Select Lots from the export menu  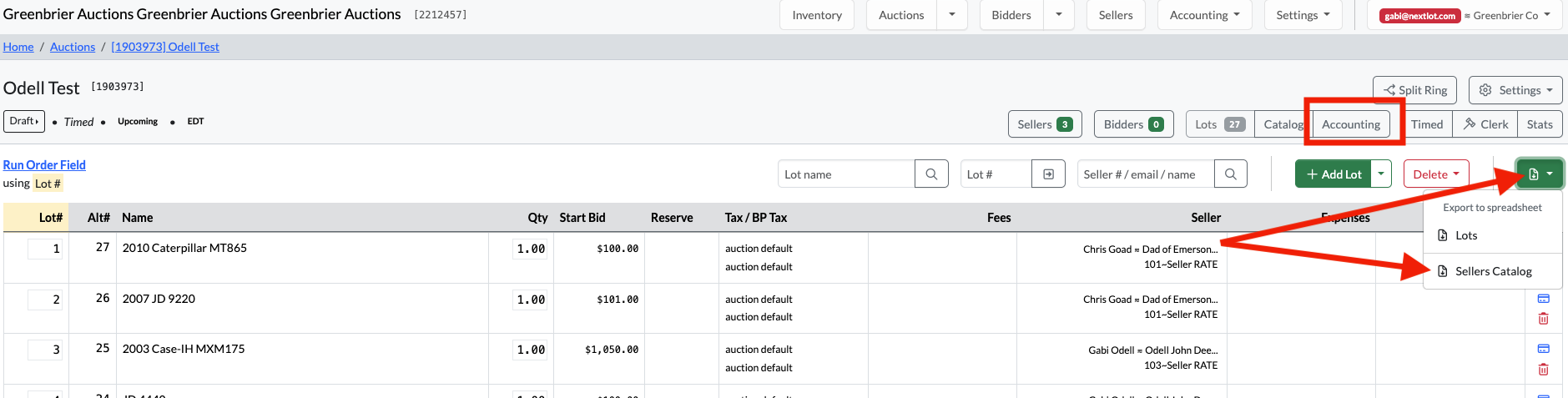tap(1493, 235)
